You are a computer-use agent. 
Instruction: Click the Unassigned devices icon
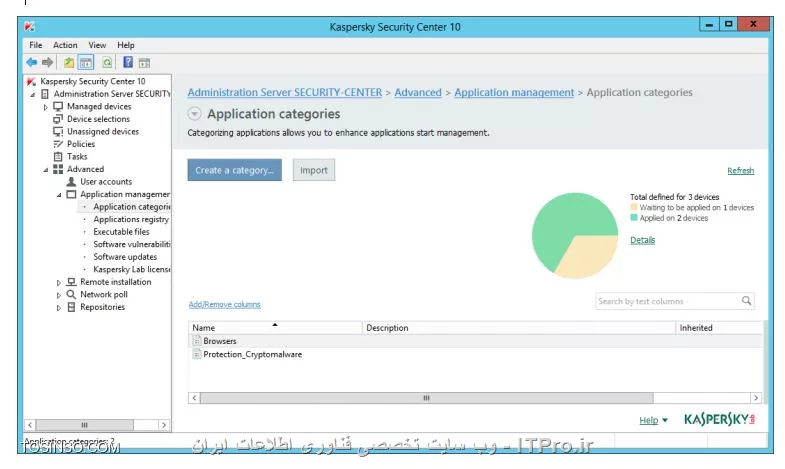click(x=58, y=131)
